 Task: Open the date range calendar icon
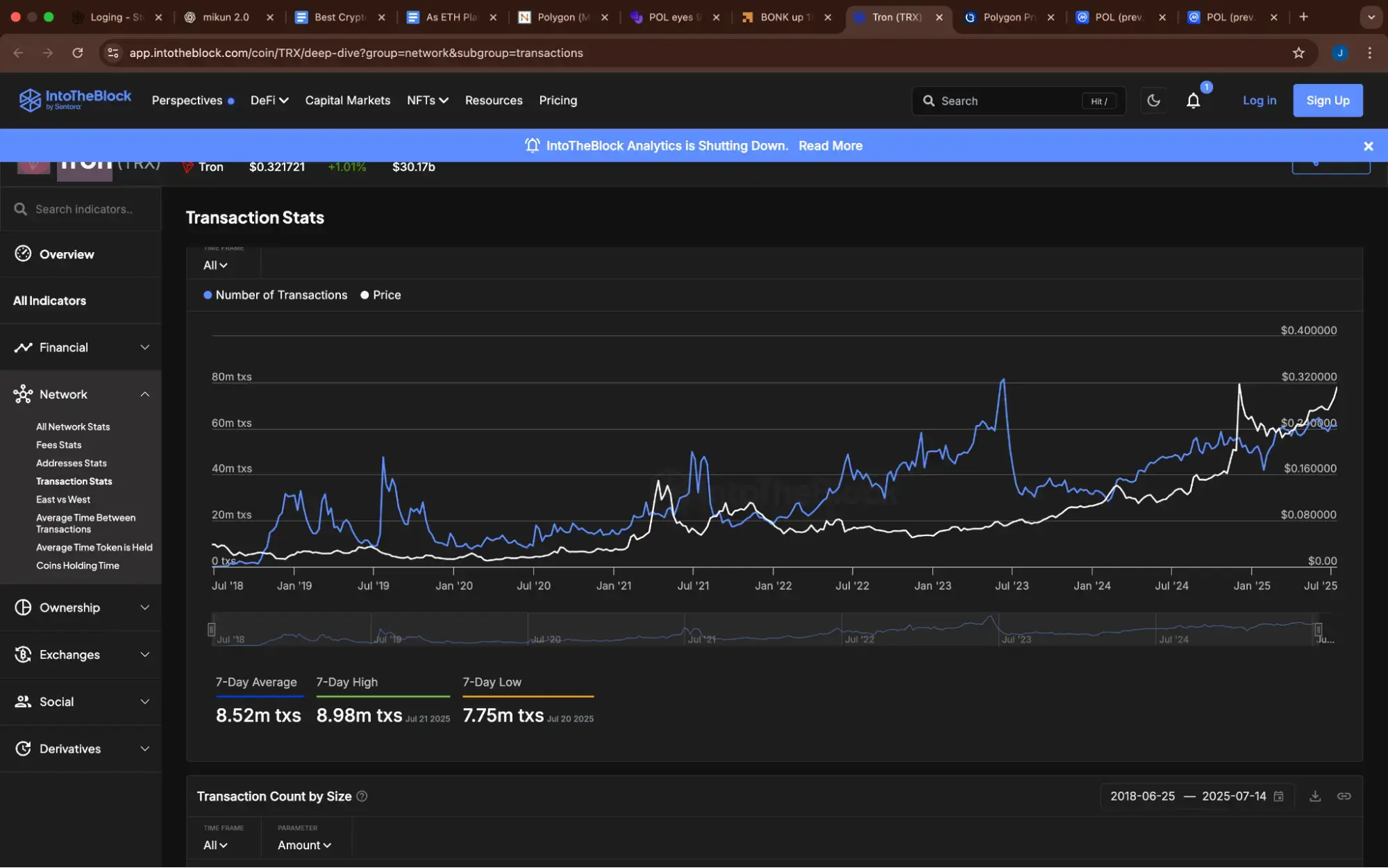click(1278, 796)
